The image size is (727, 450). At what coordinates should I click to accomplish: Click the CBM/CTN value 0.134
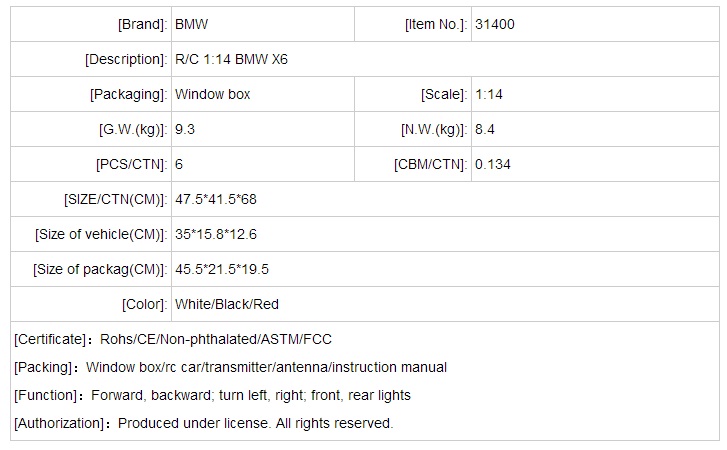point(493,164)
